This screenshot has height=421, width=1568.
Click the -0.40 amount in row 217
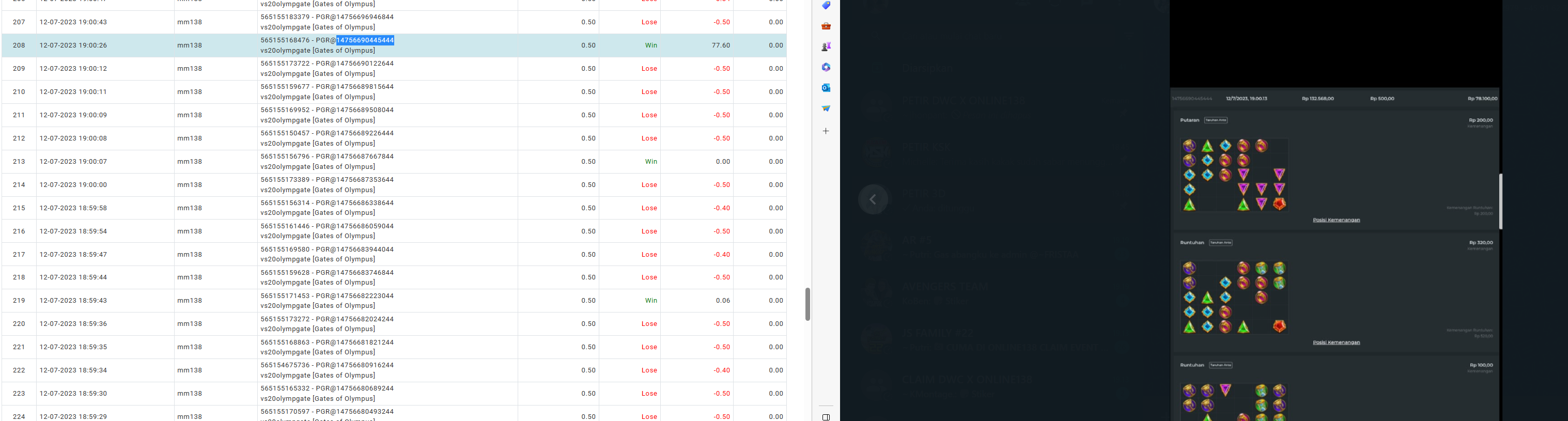coord(722,254)
